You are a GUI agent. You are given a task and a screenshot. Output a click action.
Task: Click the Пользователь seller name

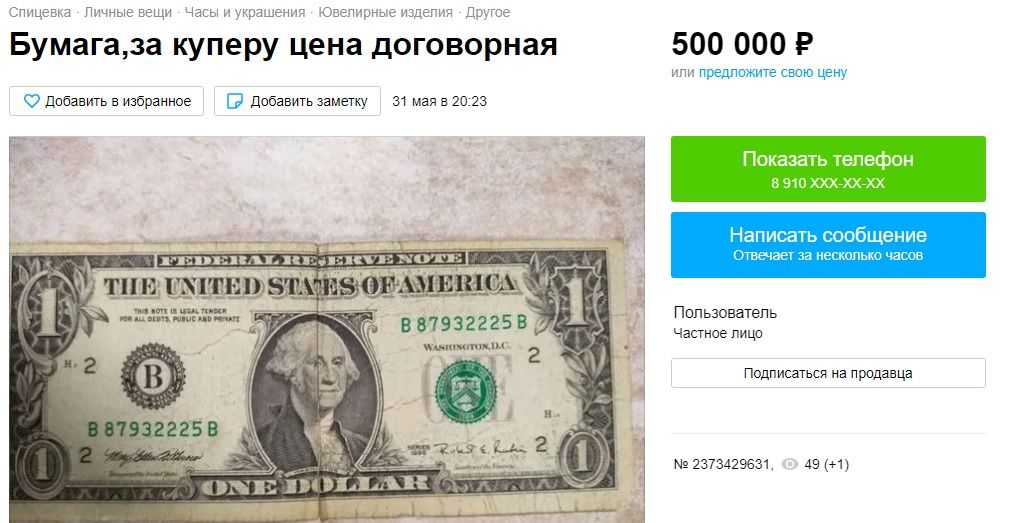tap(725, 313)
